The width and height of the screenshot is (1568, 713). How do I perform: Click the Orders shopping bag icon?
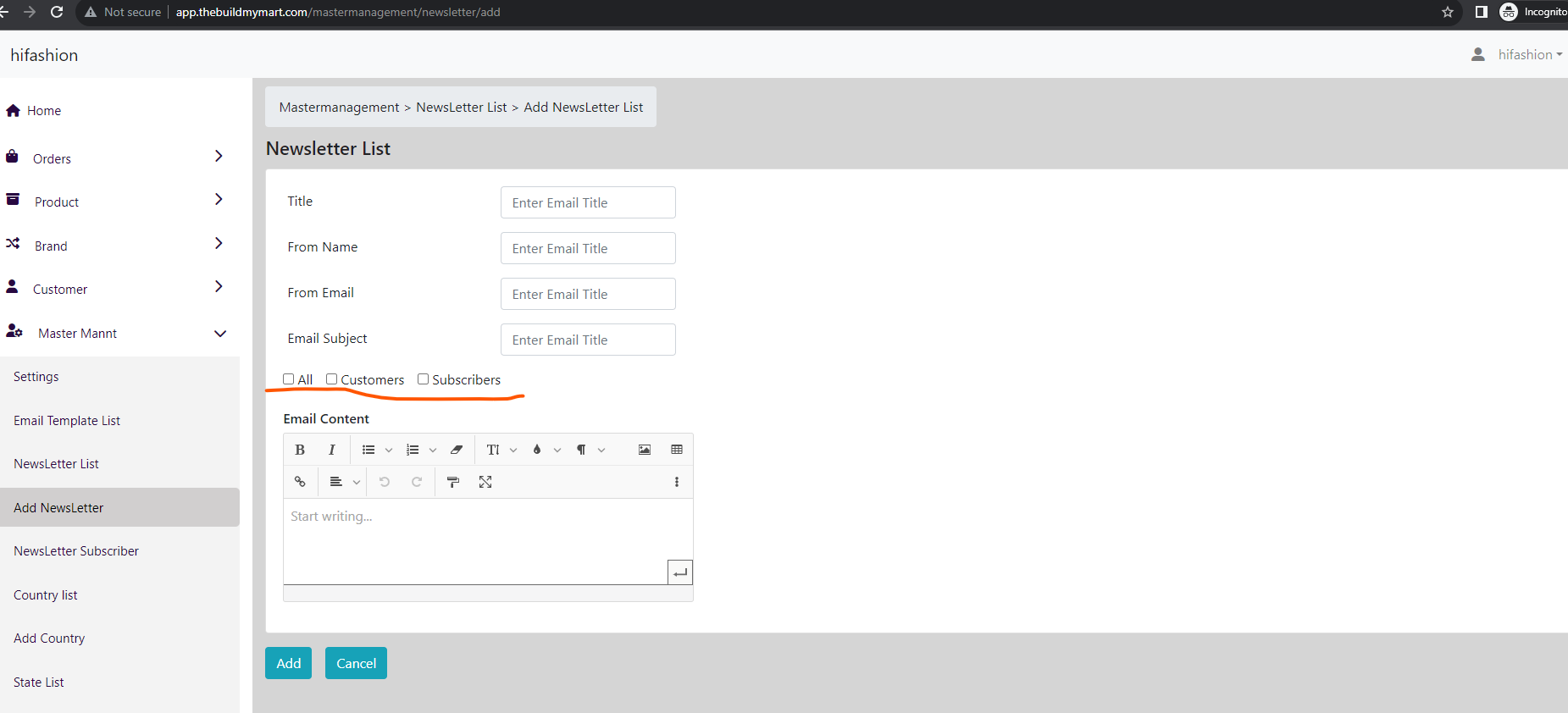[x=12, y=157]
